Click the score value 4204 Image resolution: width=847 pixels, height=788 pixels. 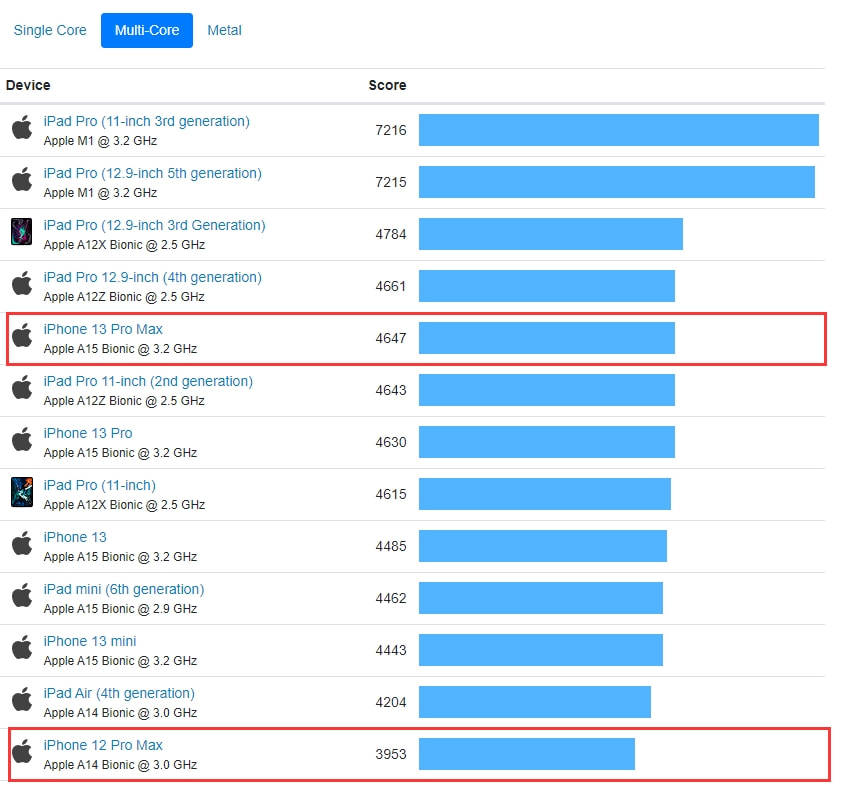391,702
